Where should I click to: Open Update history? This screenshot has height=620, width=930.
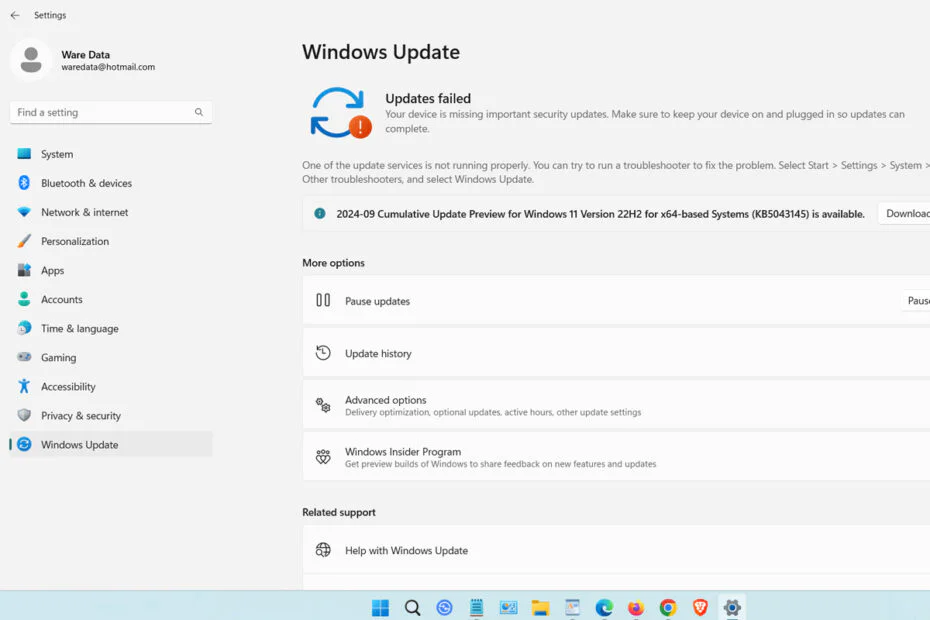coord(616,353)
